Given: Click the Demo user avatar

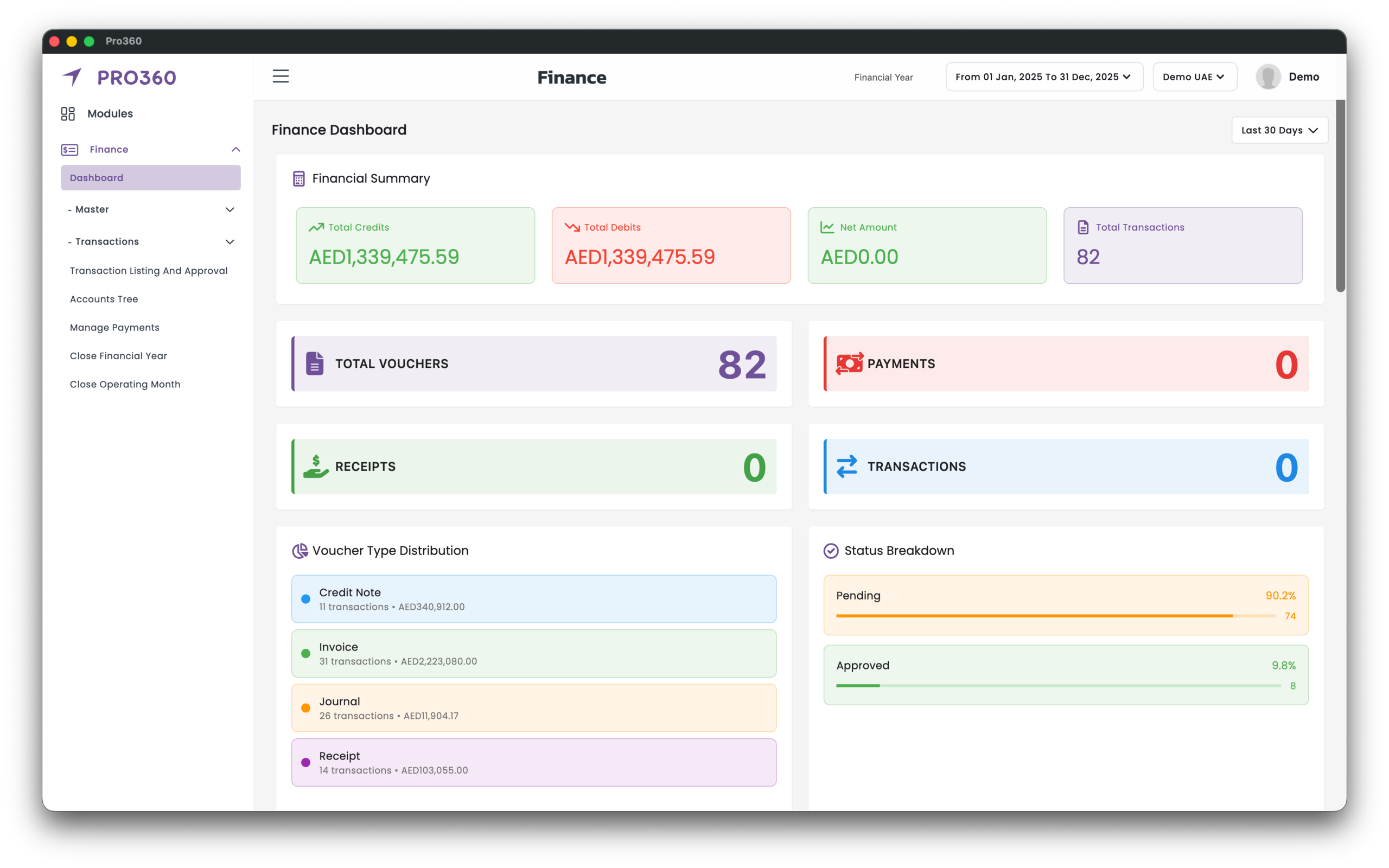Looking at the screenshot, I should pos(1268,77).
